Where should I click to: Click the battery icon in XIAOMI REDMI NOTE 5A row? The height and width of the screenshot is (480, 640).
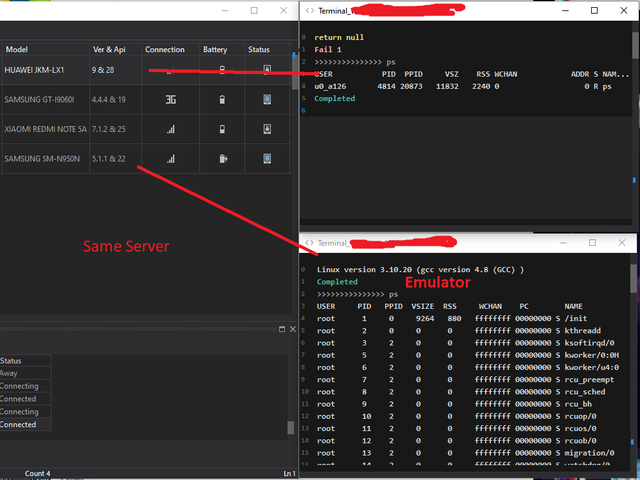pos(222,129)
